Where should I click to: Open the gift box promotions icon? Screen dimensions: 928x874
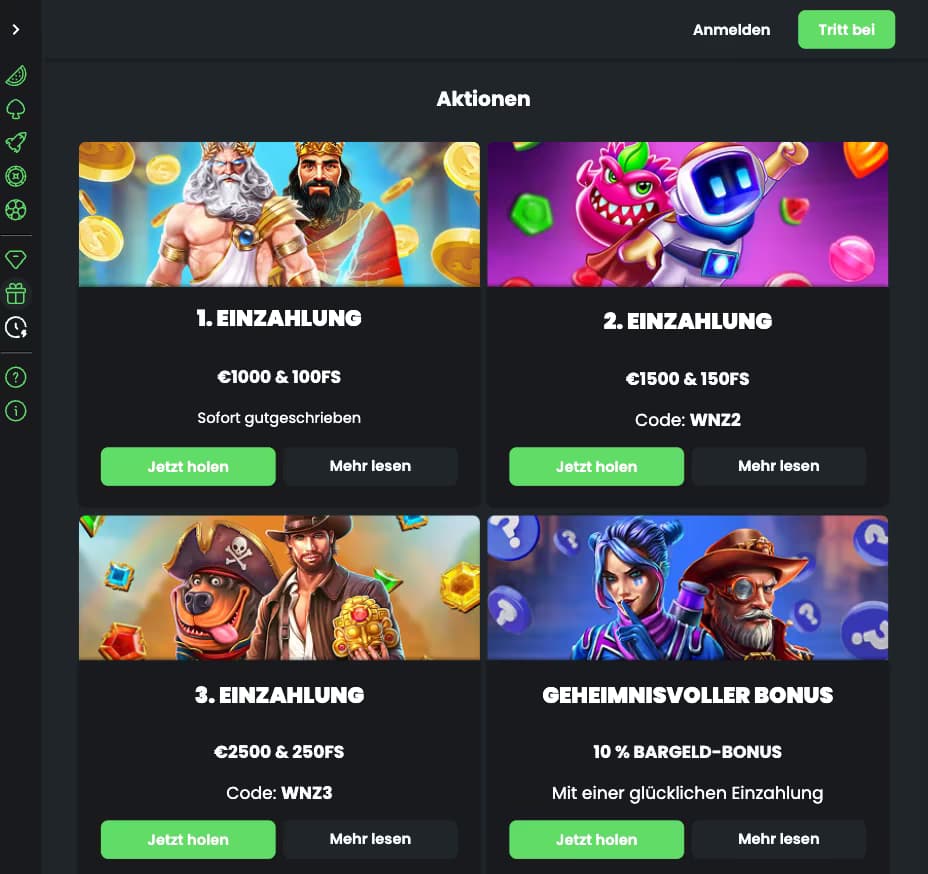pyautogui.click(x=16, y=294)
